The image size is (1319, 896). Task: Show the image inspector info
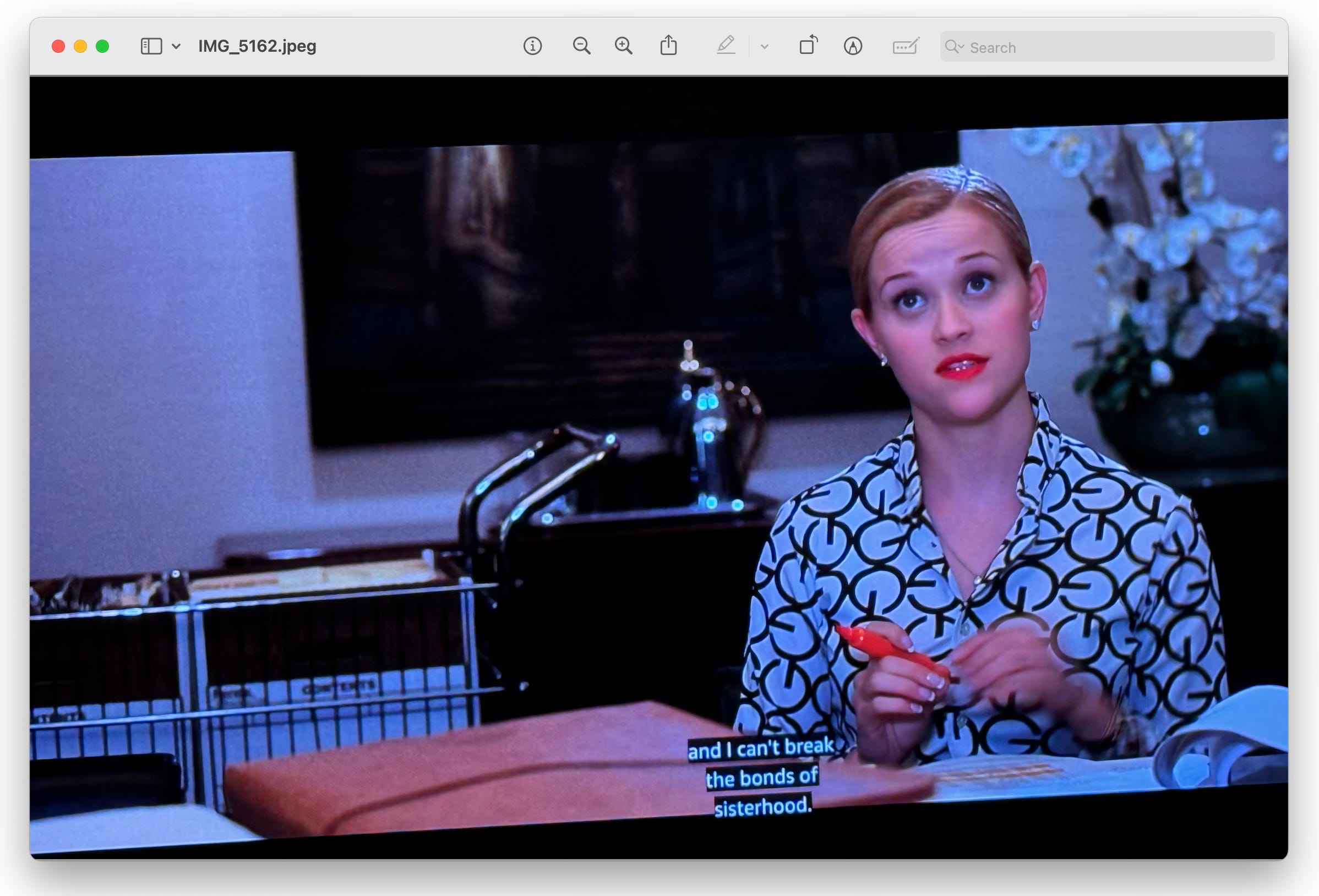(532, 46)
